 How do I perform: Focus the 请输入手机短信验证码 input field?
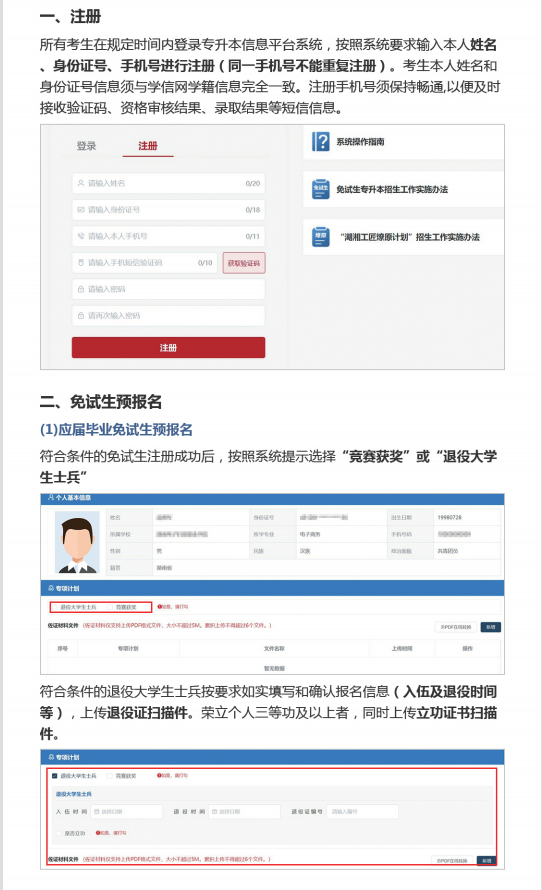pyautogui.click(x=145, y=263)
